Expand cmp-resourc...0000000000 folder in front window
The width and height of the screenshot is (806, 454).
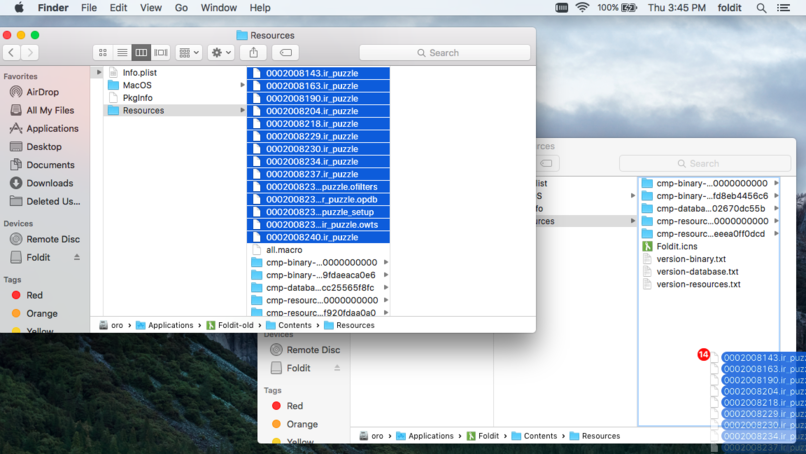tap(386, 300)
